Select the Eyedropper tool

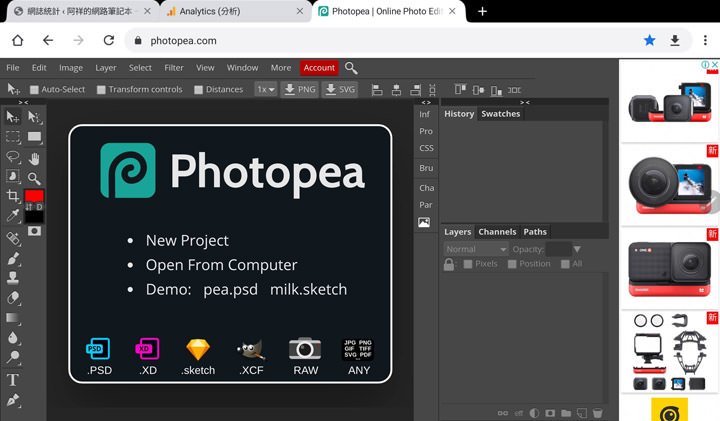[12, 216]
